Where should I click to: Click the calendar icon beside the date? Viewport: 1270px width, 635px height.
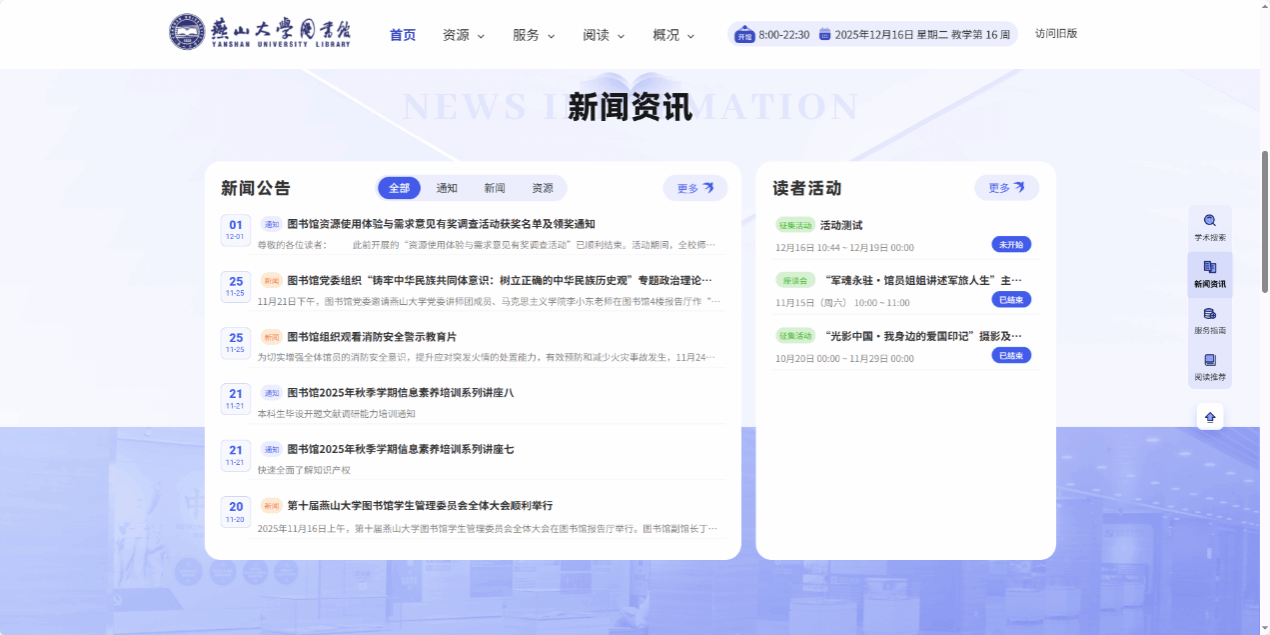pos(825,34)
